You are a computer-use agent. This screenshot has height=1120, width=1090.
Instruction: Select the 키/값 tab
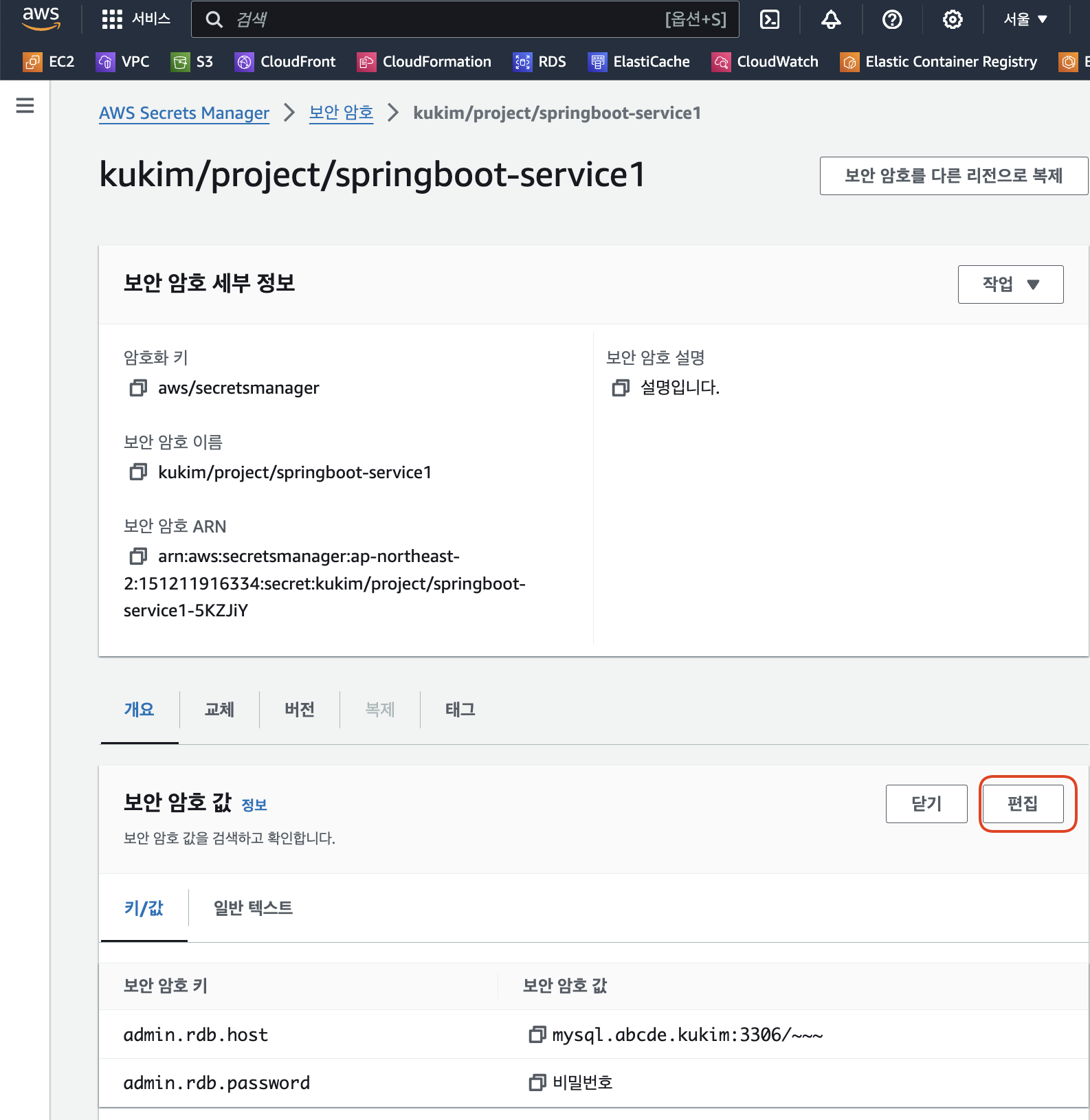point(144,908)
